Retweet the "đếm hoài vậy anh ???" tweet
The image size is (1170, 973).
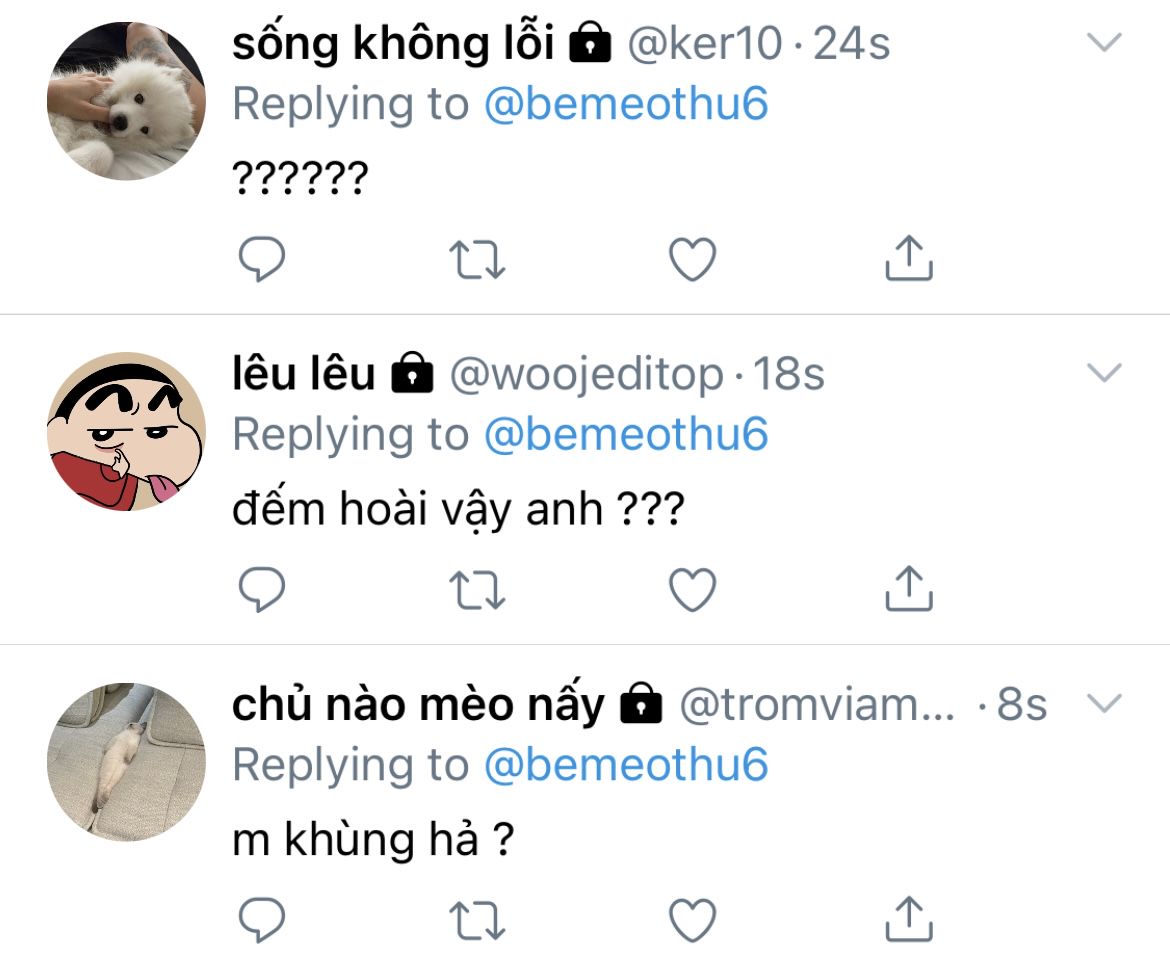[477, 589]
